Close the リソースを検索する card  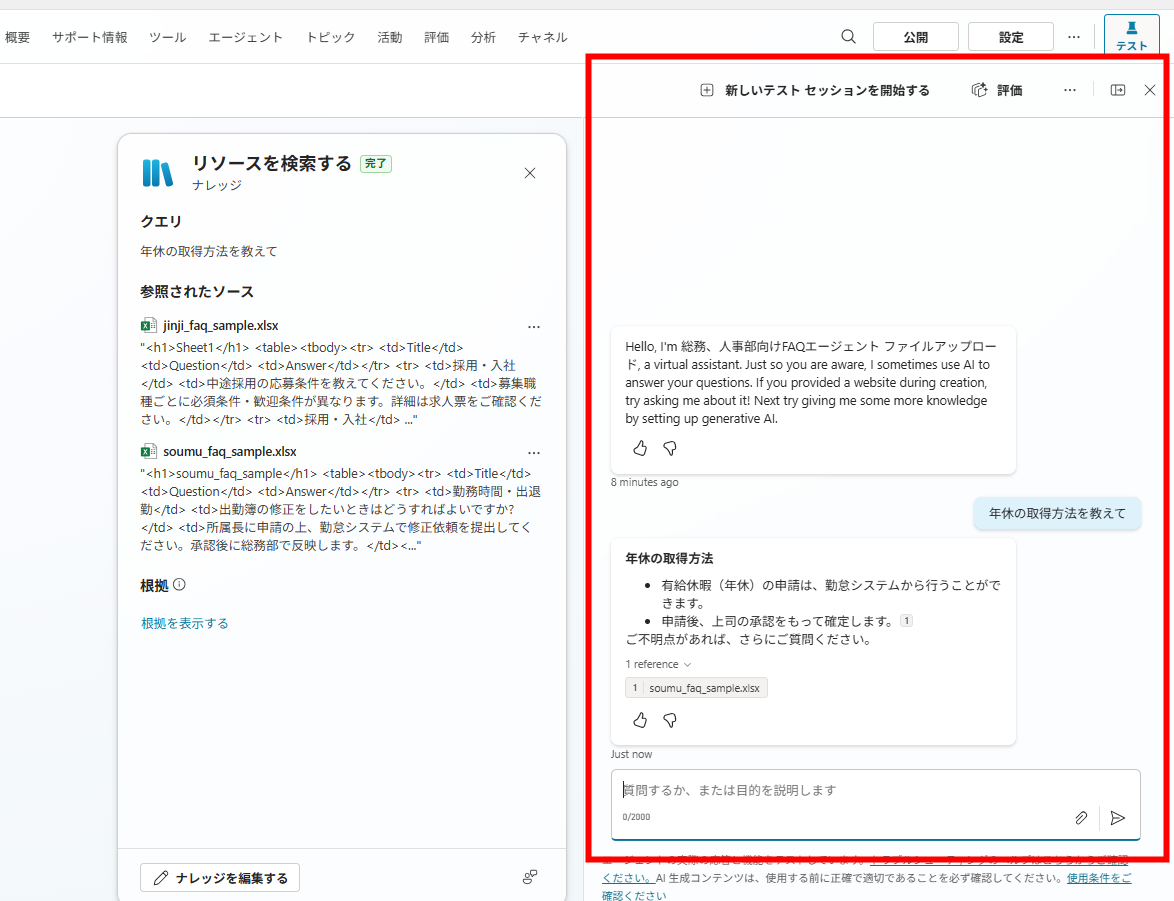click(x=530, y=173)
